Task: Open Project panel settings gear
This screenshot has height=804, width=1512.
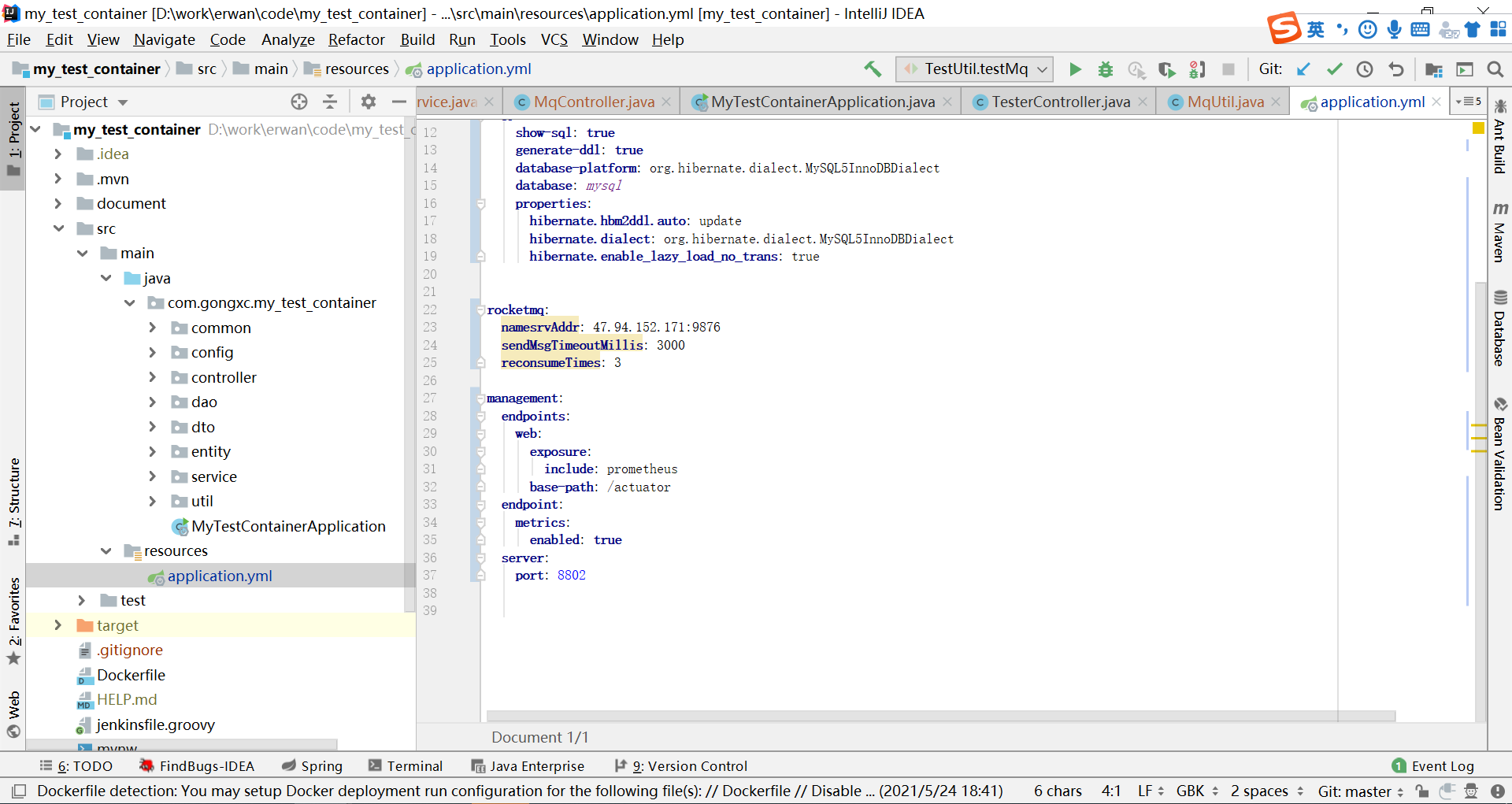Action: coord(368,102)
